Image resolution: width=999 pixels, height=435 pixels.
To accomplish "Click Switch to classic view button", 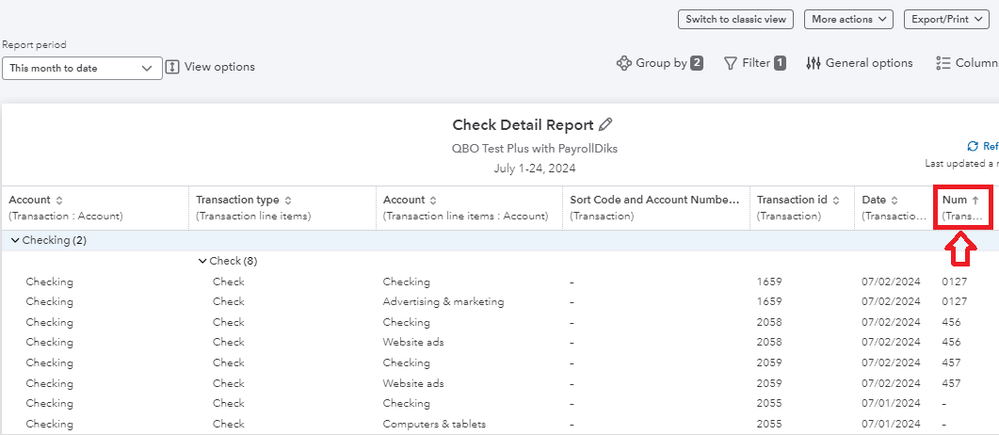I will pyautogui.click(x=735, y=19).
